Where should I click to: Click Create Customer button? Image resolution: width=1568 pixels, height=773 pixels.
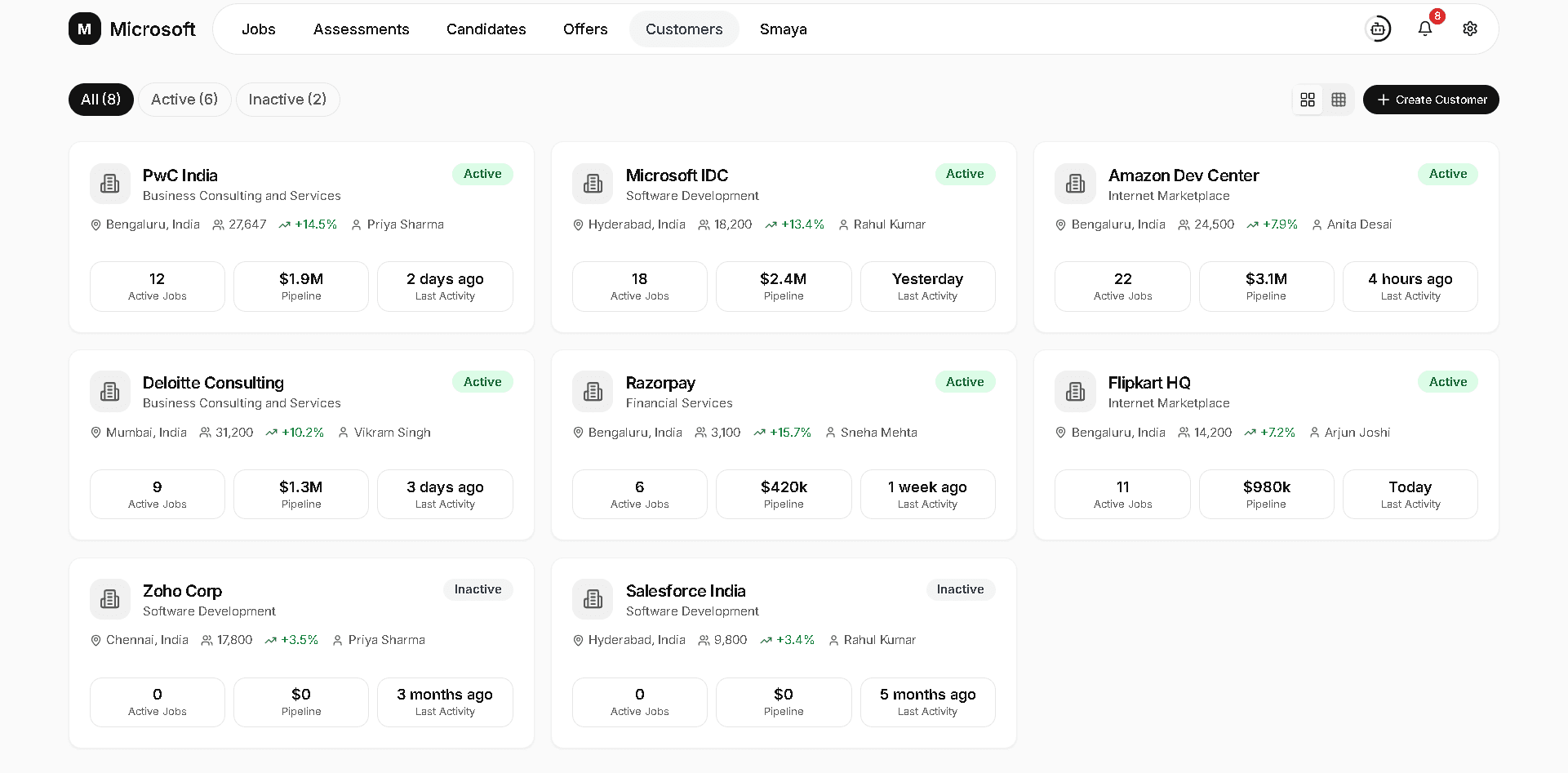coord(1431,100)
